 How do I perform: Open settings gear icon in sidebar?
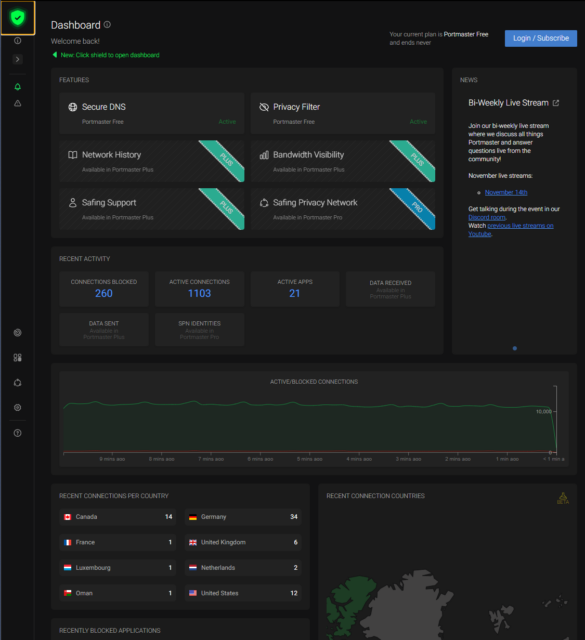click(x=18, y=407)
